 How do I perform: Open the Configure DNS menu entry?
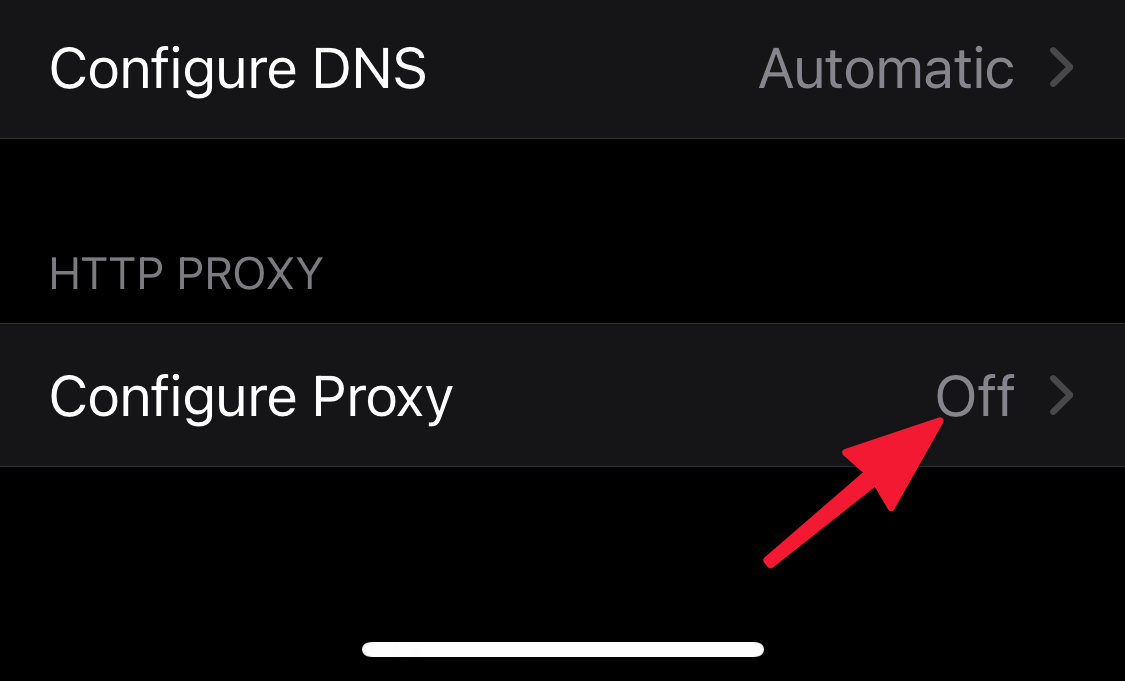coord(562,69)
